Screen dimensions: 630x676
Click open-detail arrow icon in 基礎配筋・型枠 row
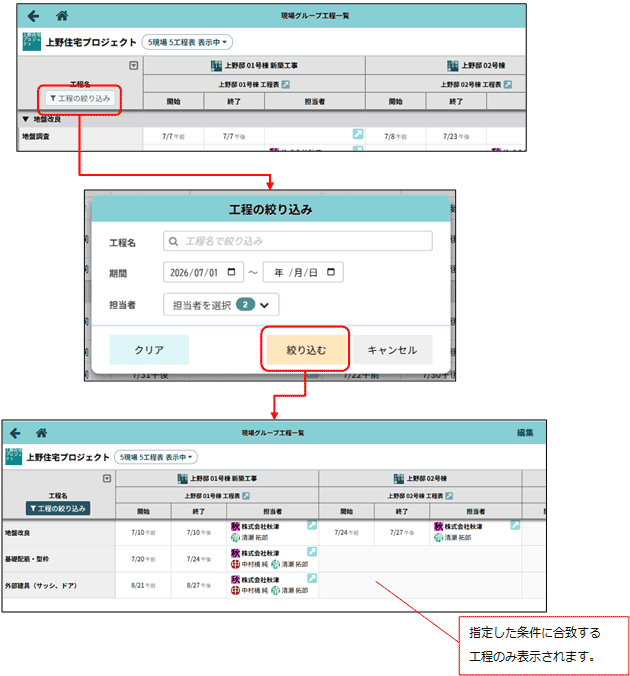[x=312, y=551]
